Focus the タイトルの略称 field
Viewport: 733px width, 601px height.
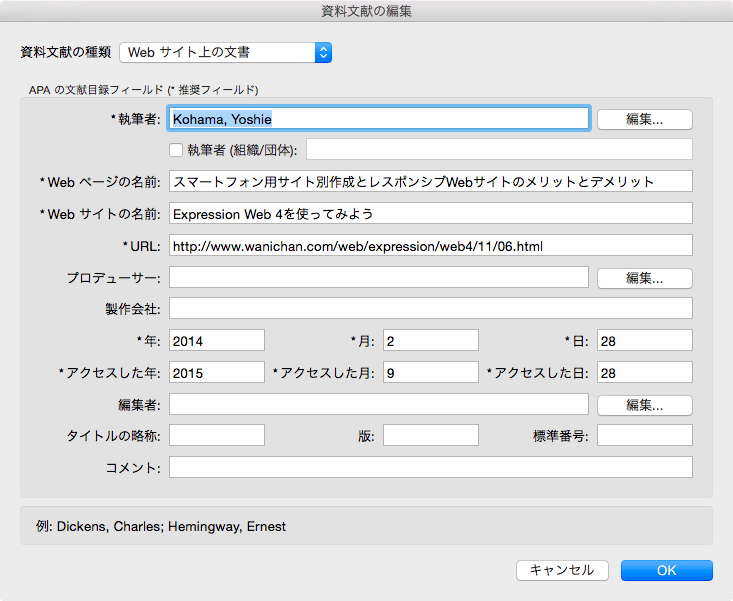pyautogui.click(x=217, y=435)
